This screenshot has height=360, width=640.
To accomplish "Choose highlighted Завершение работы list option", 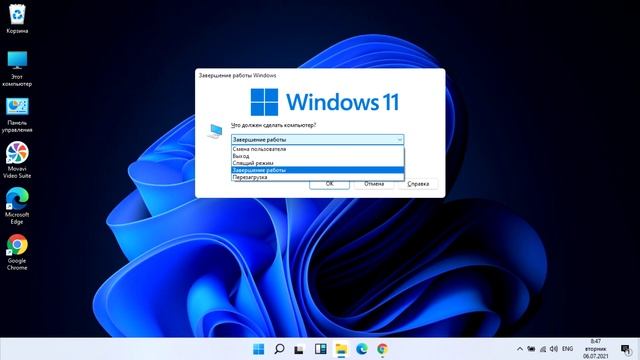I will [x=318, y=170].
